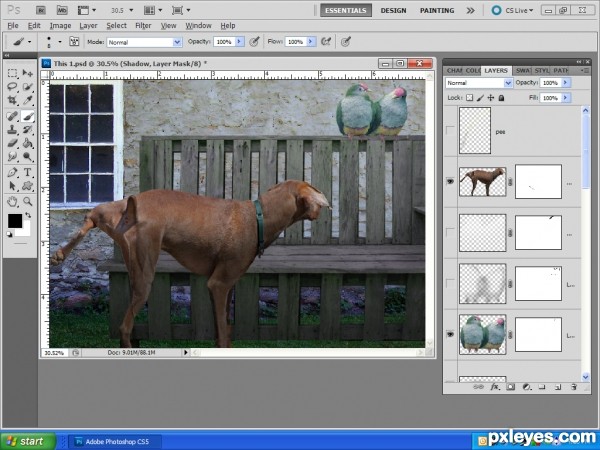Select the Dodge tool

(28, 157)
